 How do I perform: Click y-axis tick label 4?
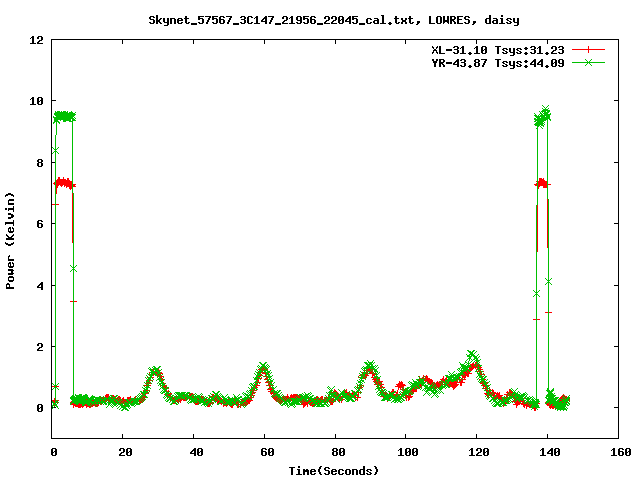coord(40,286)
